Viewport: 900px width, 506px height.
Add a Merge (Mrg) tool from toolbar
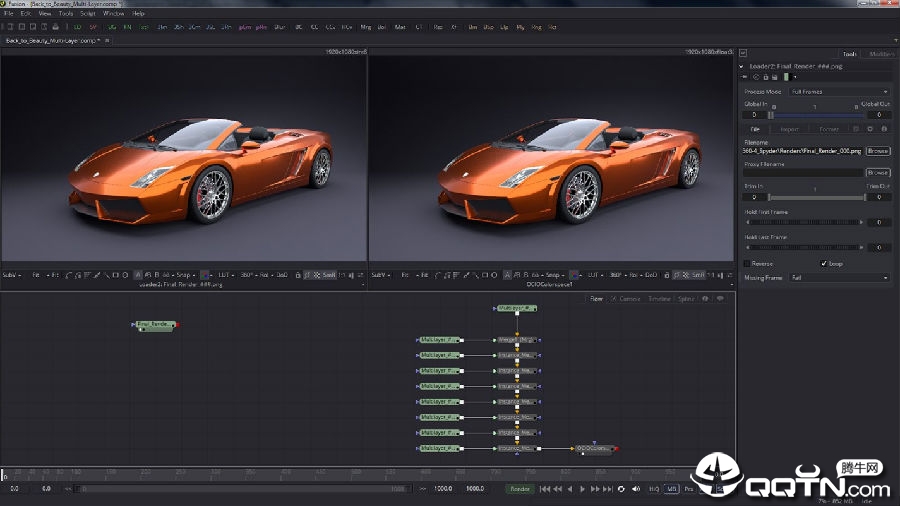point(366,27)
